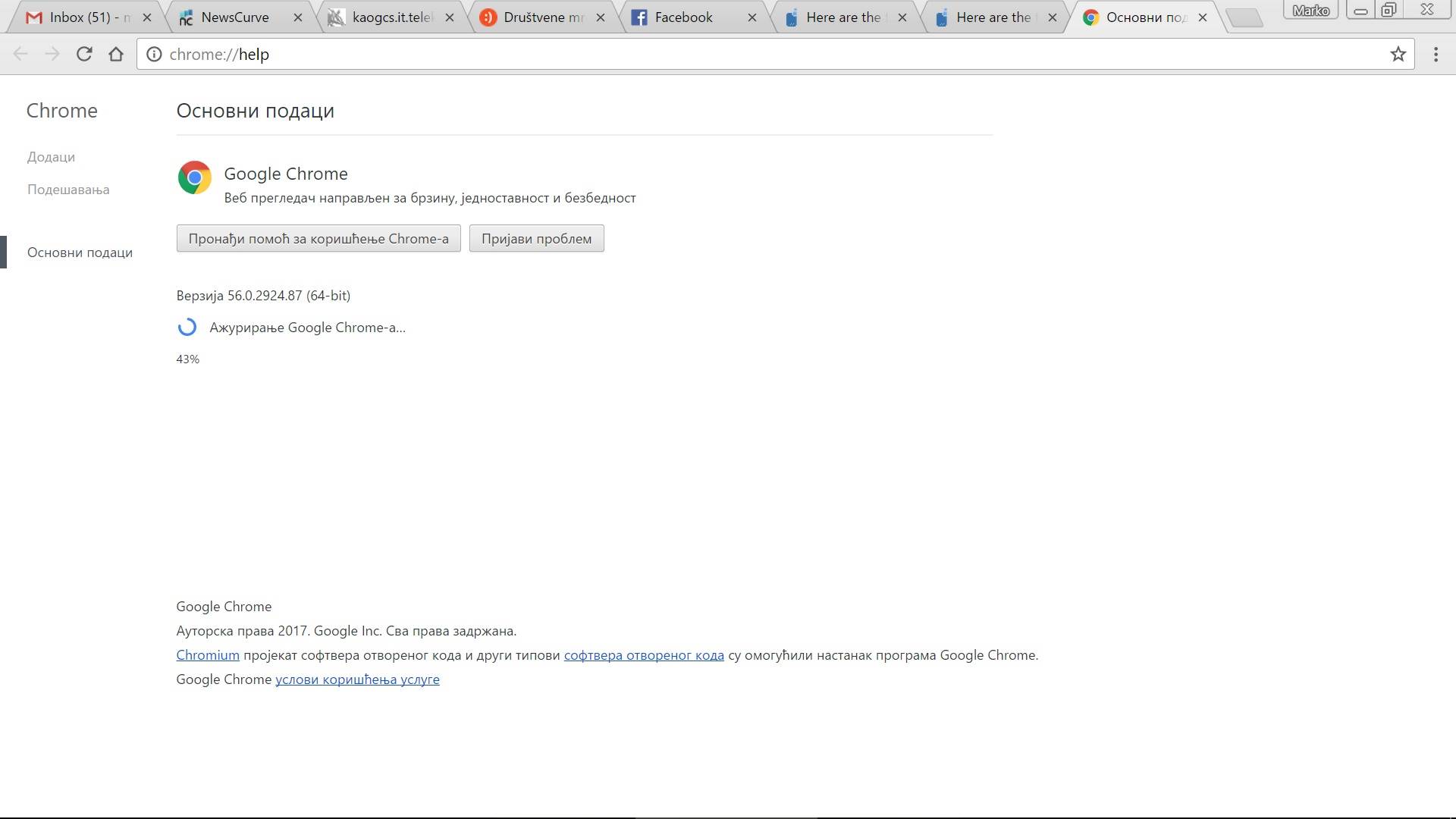Image resolution: width=1456 pixels, height=819 pixels.
Task: Open услови коришћења услуге link
Action: coord(357,679)
